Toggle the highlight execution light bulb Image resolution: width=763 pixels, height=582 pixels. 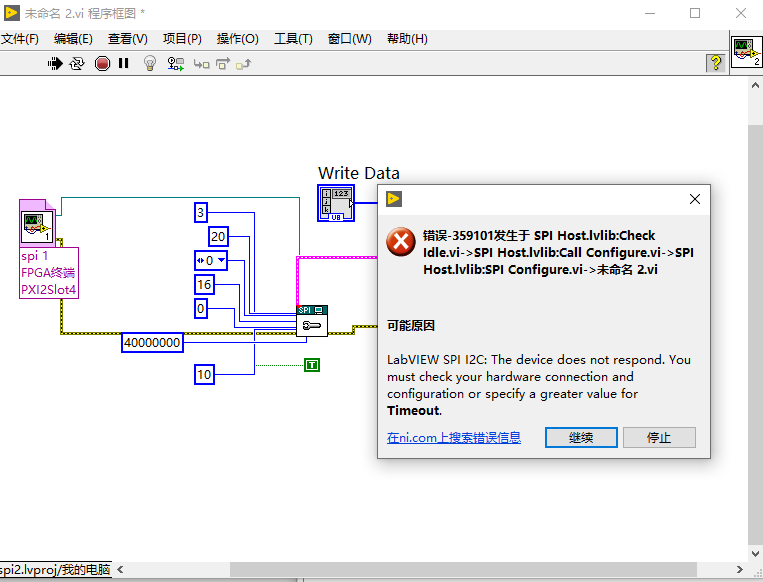(x=150, y=63)
